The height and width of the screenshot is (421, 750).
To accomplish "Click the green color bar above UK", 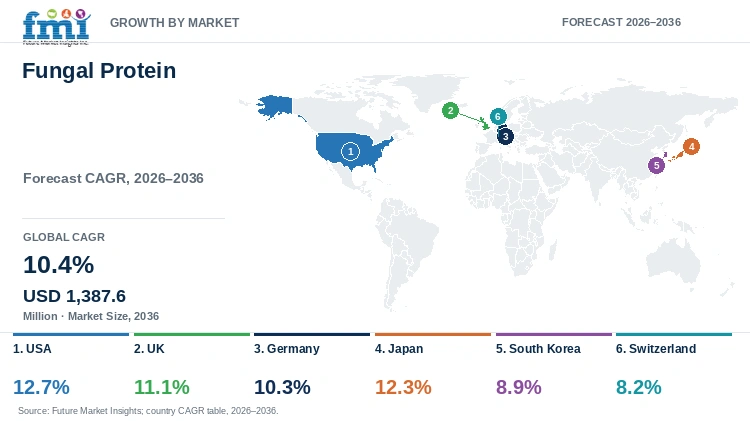I will coord(192,334).
